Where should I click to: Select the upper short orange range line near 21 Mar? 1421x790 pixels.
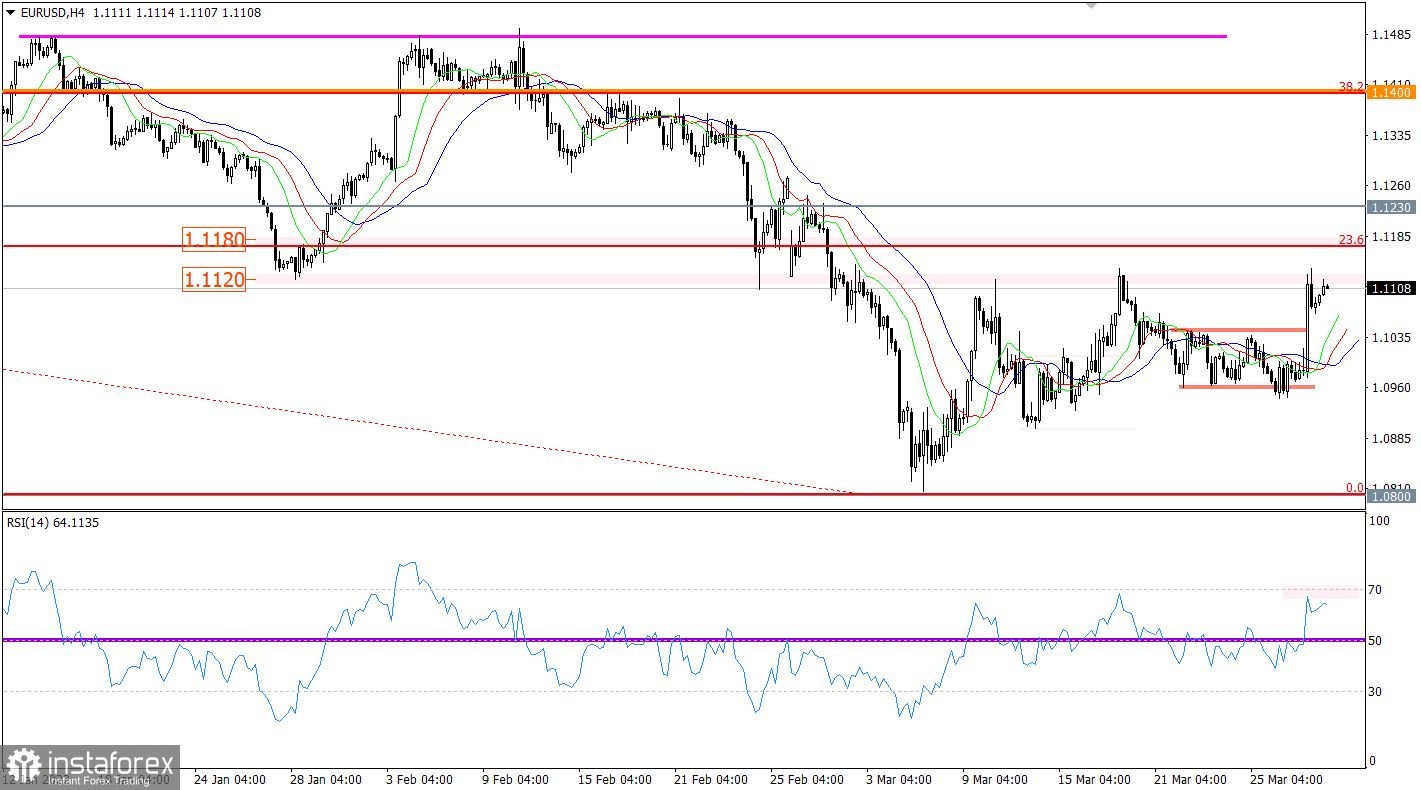[1240, 330]
